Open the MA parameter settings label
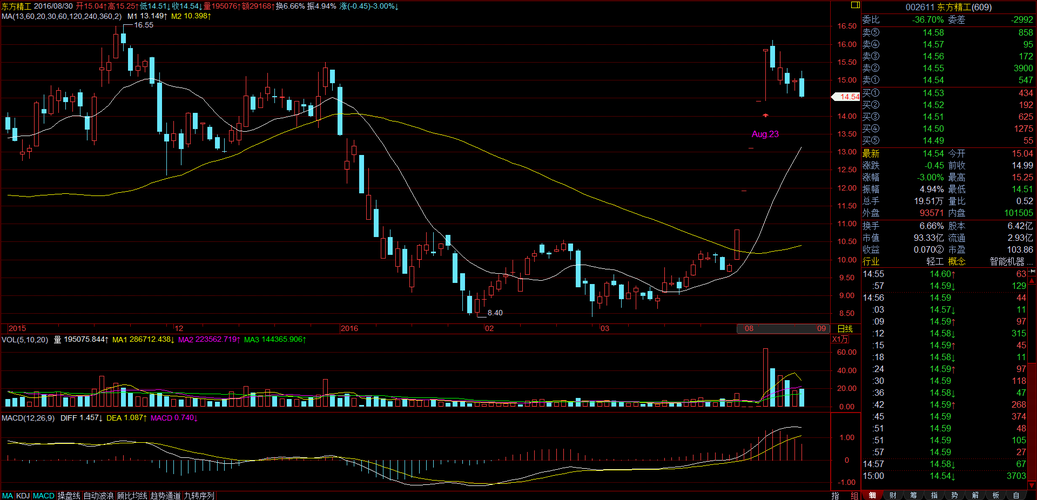Image resolution: width=1037 pixels, height=500 pixels. tap(60, 16)
